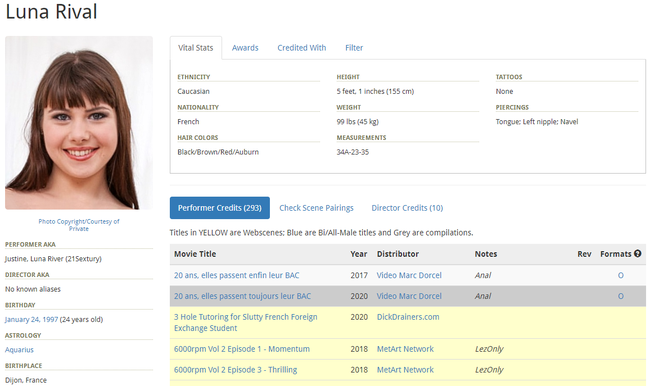The image size is (650, 386).
Task: Click the Movie Title column header
Action: click(195, 254)
